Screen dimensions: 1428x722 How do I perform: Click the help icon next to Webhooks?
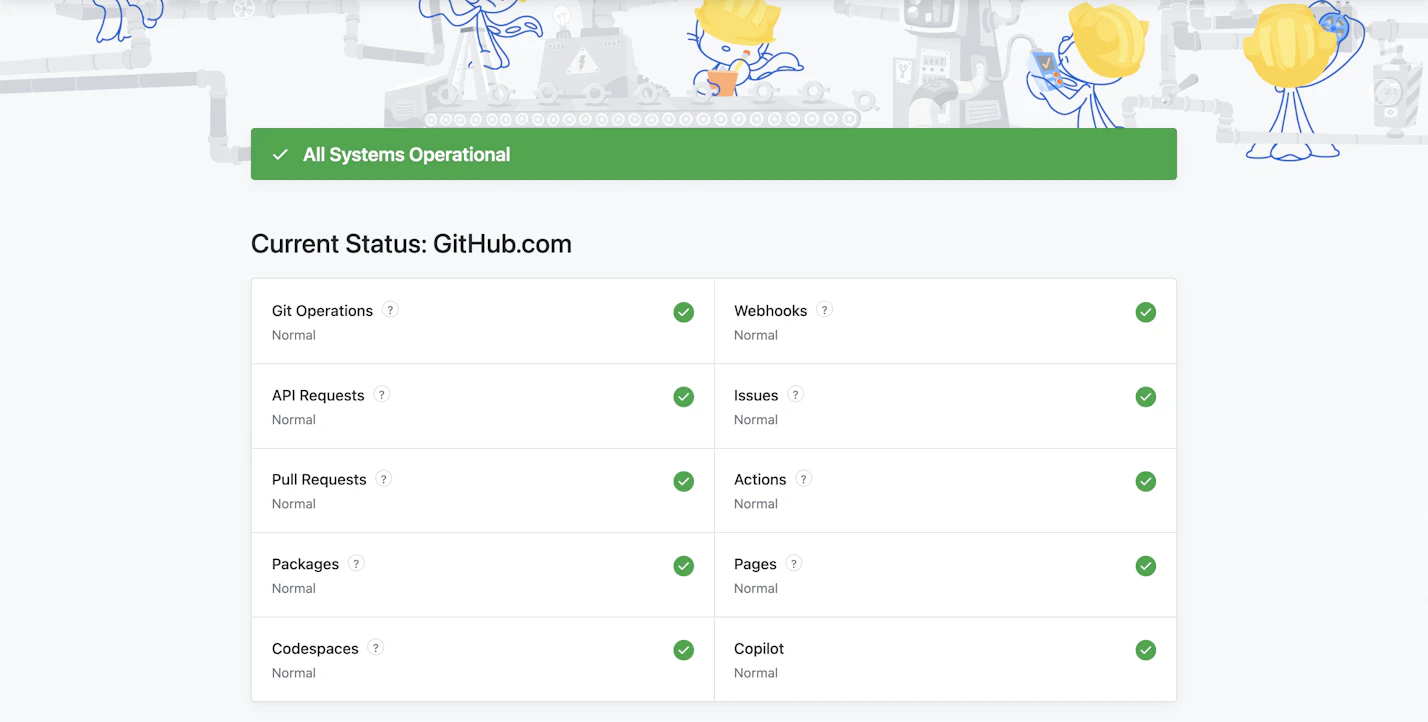pos(825,310)
